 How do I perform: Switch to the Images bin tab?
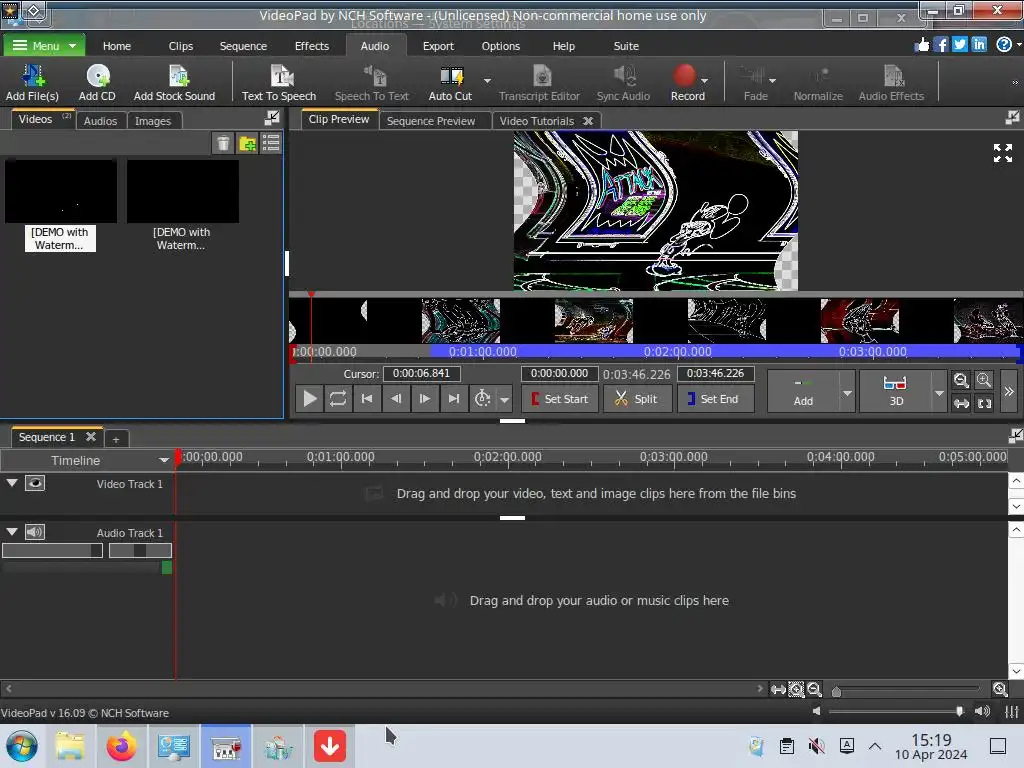[x=153, y=121]
